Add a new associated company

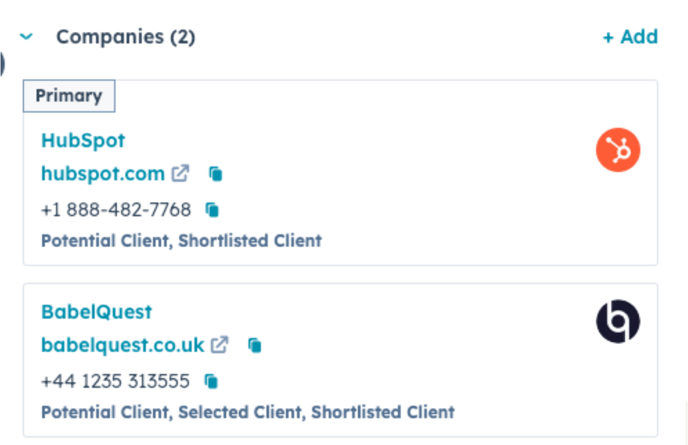pos(631,37)
